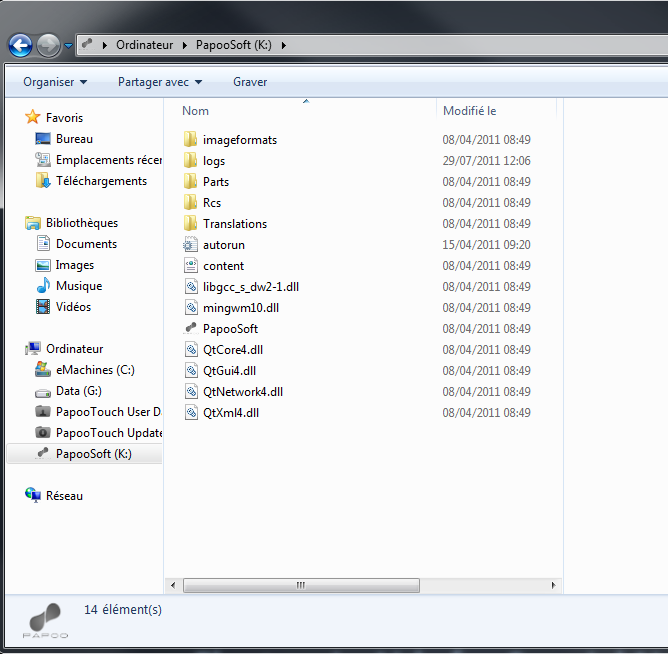Open Téléchargements folder in sidebar
This screenshot has height=654, width=668.
tap(101, 181)
